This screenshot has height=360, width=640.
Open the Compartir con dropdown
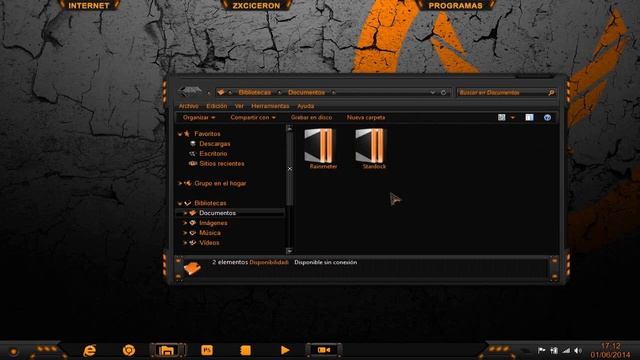253,118
